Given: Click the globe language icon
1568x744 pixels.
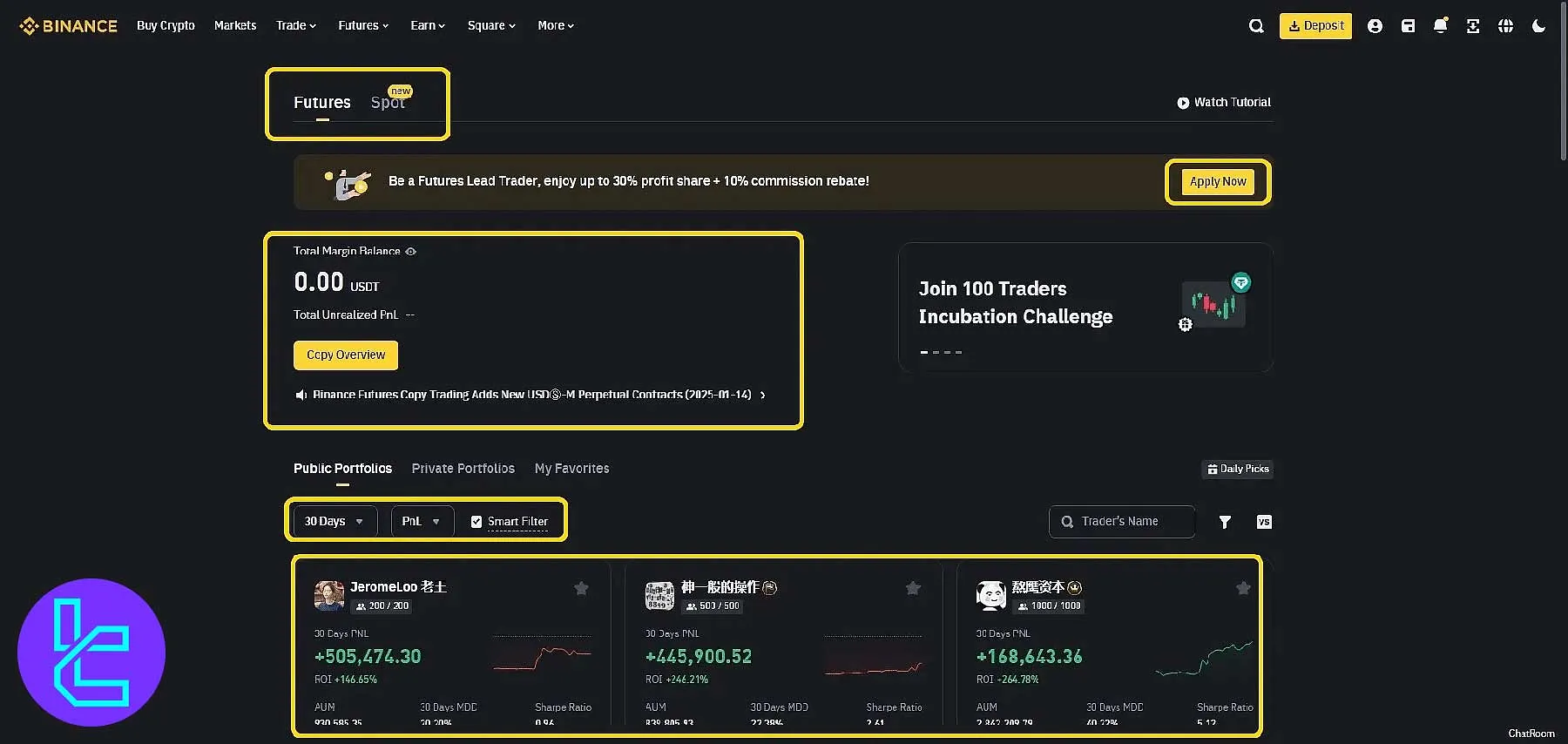Looking at the screenshot, I should [1505, 26].
